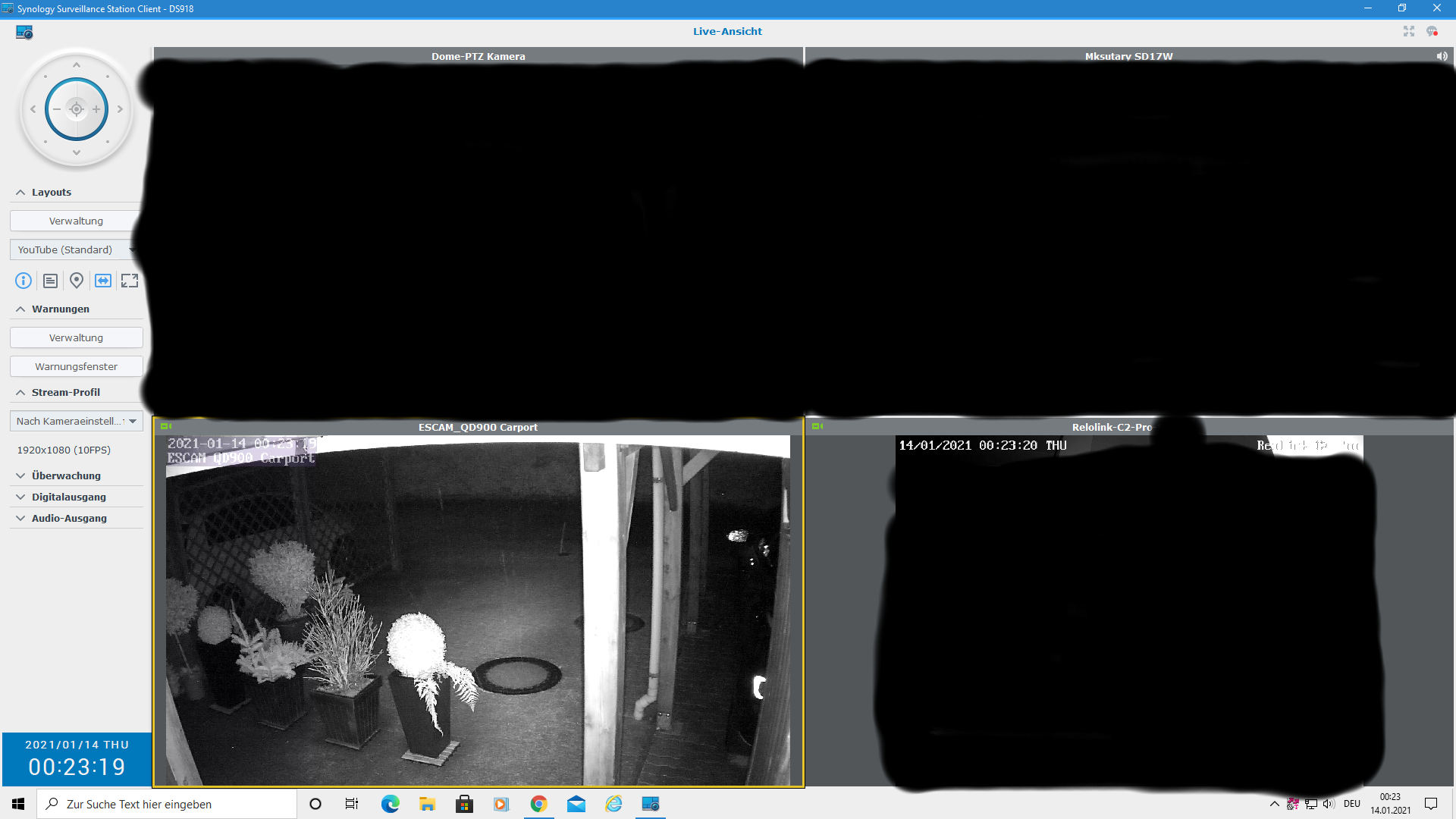Zoom in with PTZ plus button
This screenshot has width=1456, height=819.
pyautogui.click(x=96, y=109)
